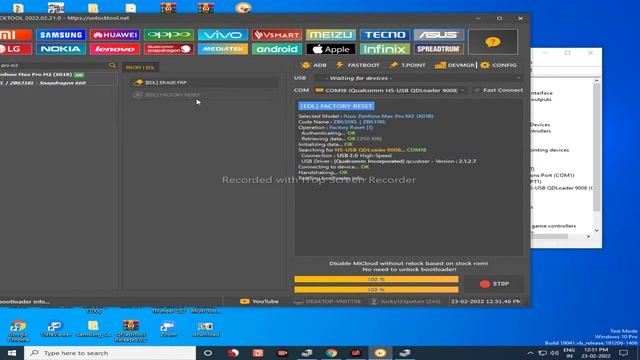Open the notification center icon
640x360 pixels.
point(623,353)
